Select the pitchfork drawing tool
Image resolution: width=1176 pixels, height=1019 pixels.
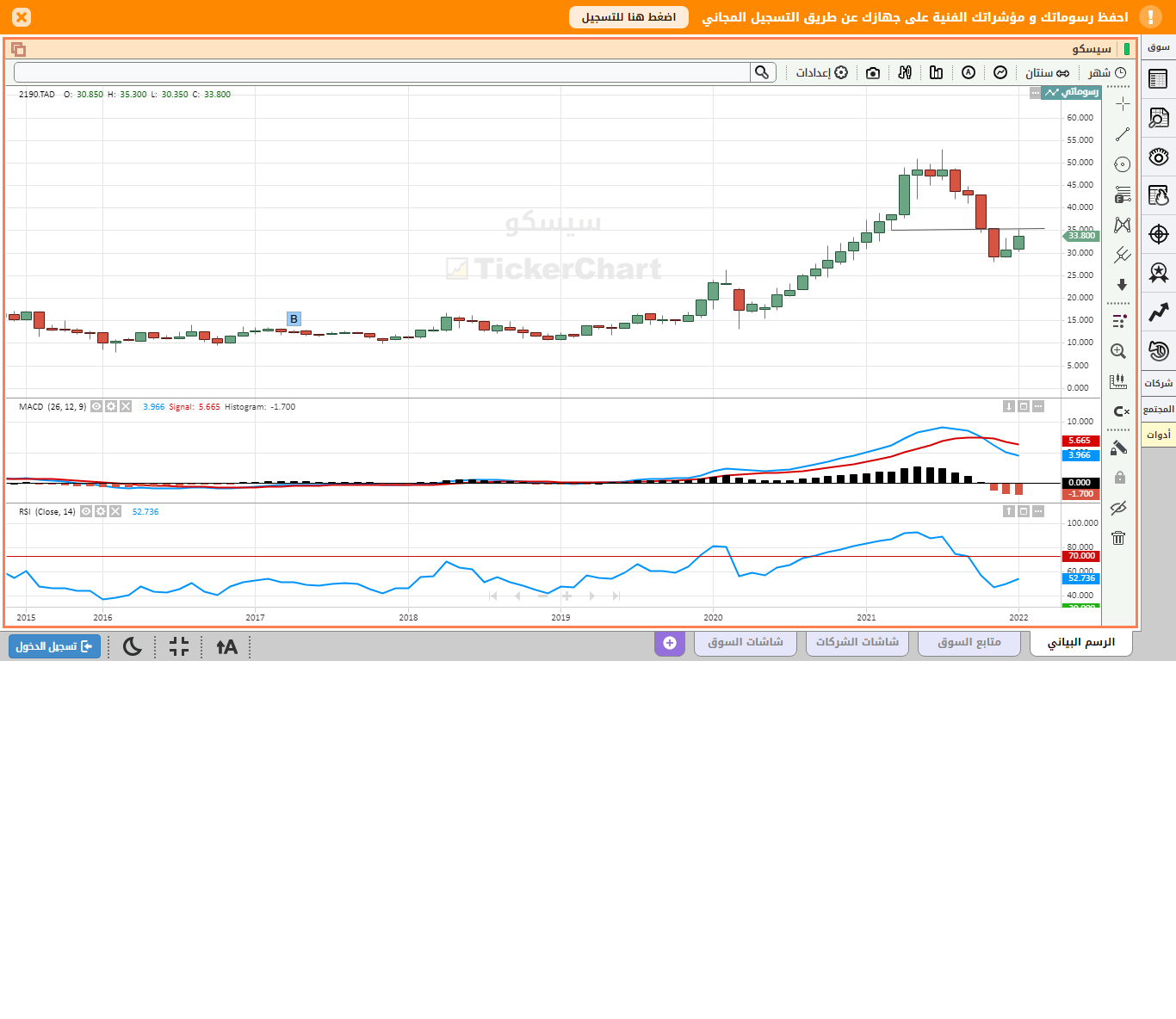(1122, 255)
